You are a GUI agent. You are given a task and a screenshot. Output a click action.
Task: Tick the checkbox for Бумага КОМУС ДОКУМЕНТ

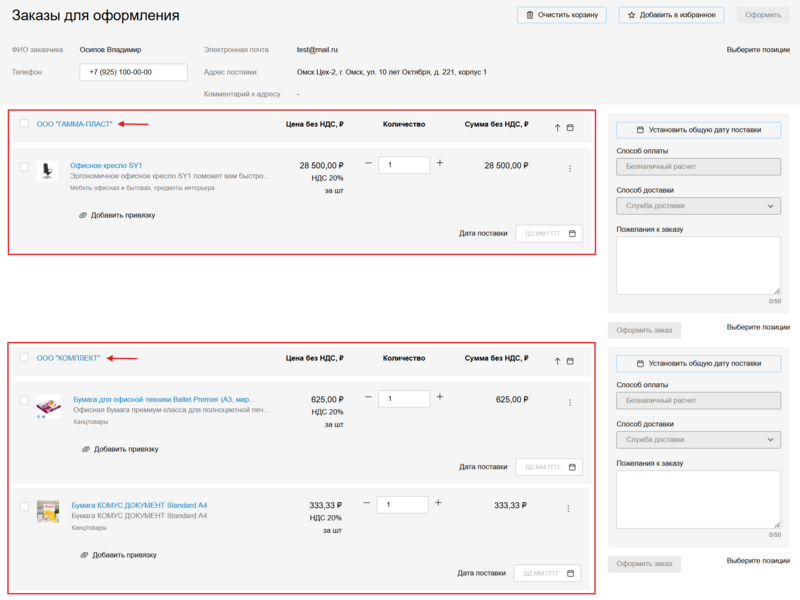click(24, 507)
